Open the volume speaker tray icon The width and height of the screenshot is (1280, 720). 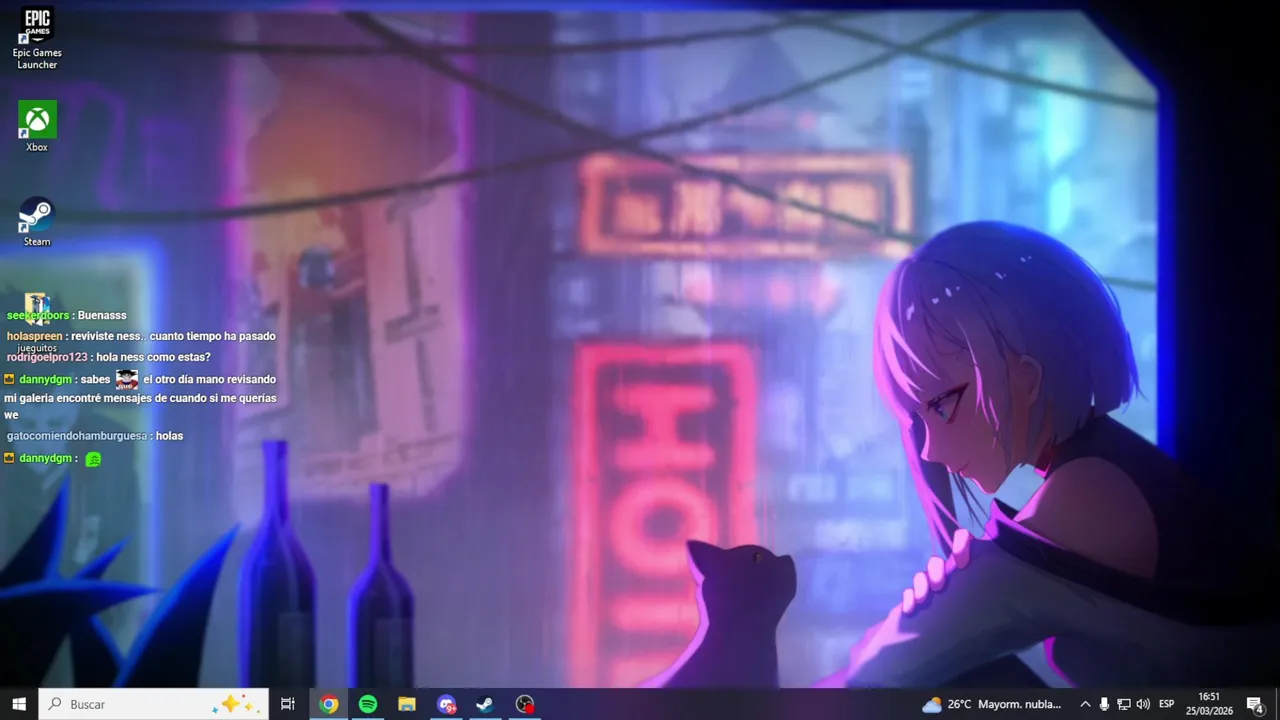pos(1143,704)
